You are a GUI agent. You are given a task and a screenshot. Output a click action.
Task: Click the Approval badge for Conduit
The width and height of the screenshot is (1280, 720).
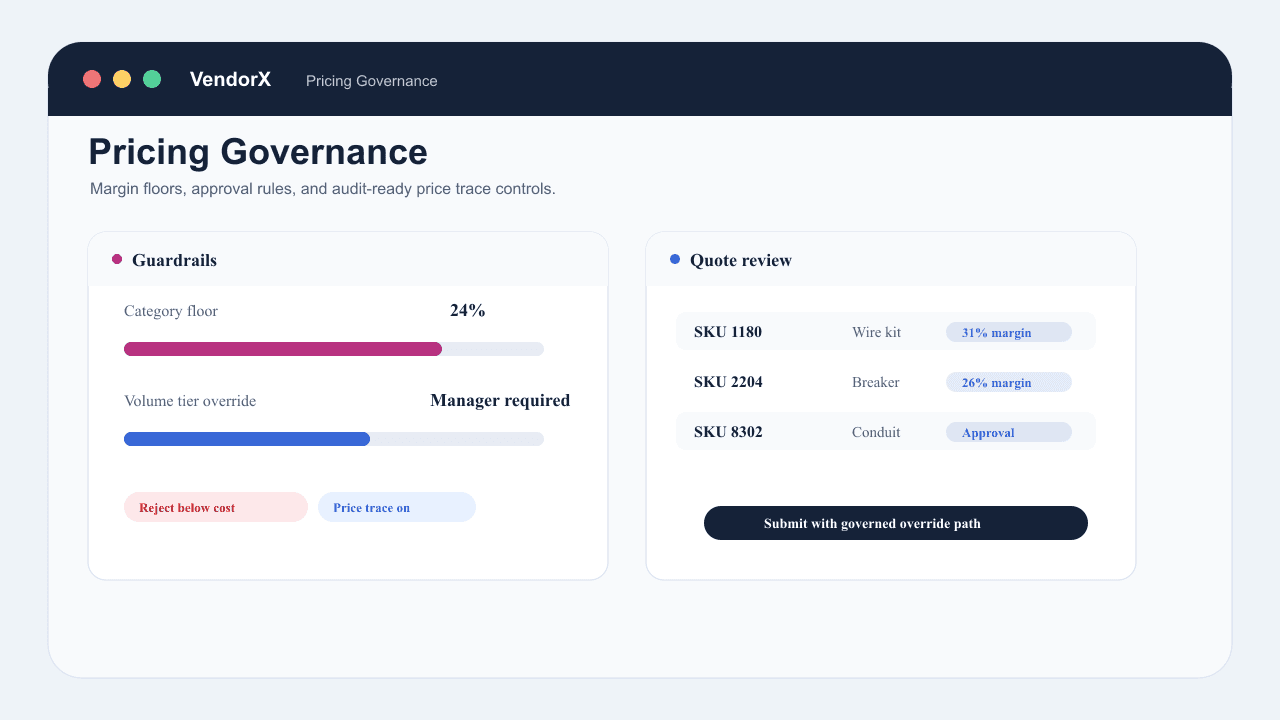point(1009,432)
